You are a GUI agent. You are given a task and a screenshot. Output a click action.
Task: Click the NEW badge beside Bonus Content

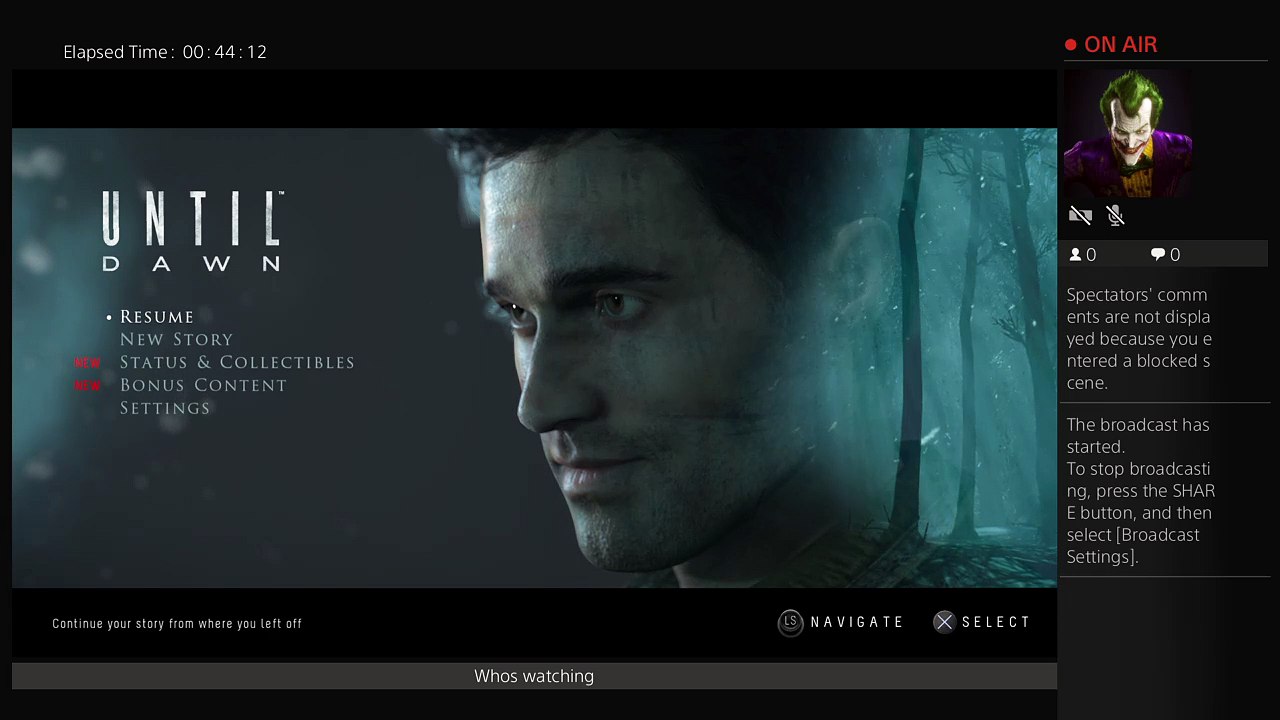pos(87,386)
